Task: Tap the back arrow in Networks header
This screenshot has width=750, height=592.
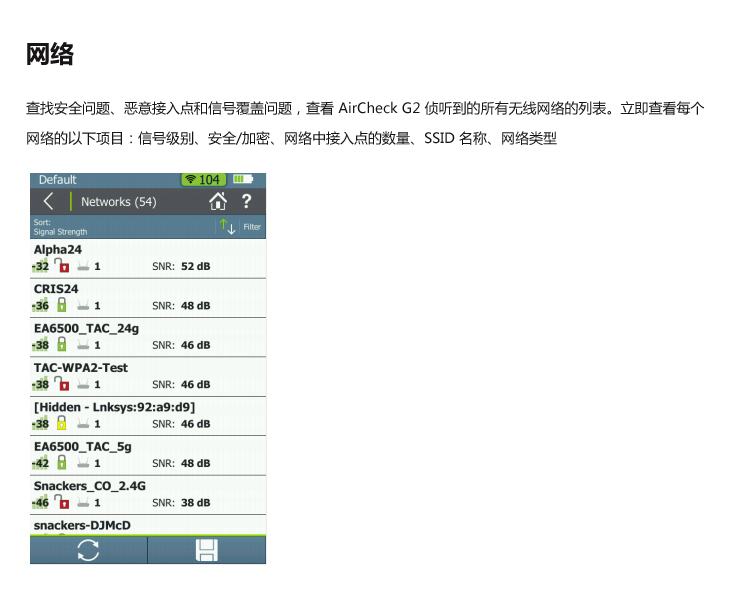Action: click(x=48, y=201)
